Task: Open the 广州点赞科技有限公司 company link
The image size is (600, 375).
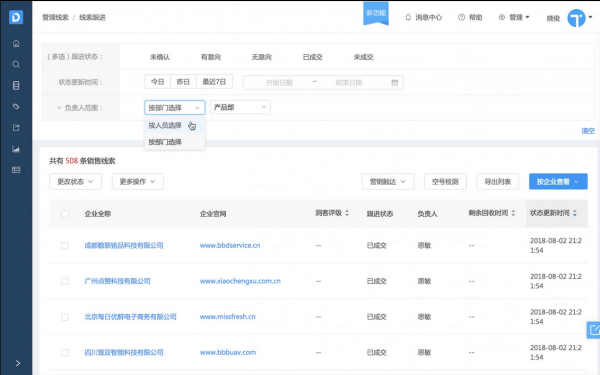Action: (x=117, y=281)
